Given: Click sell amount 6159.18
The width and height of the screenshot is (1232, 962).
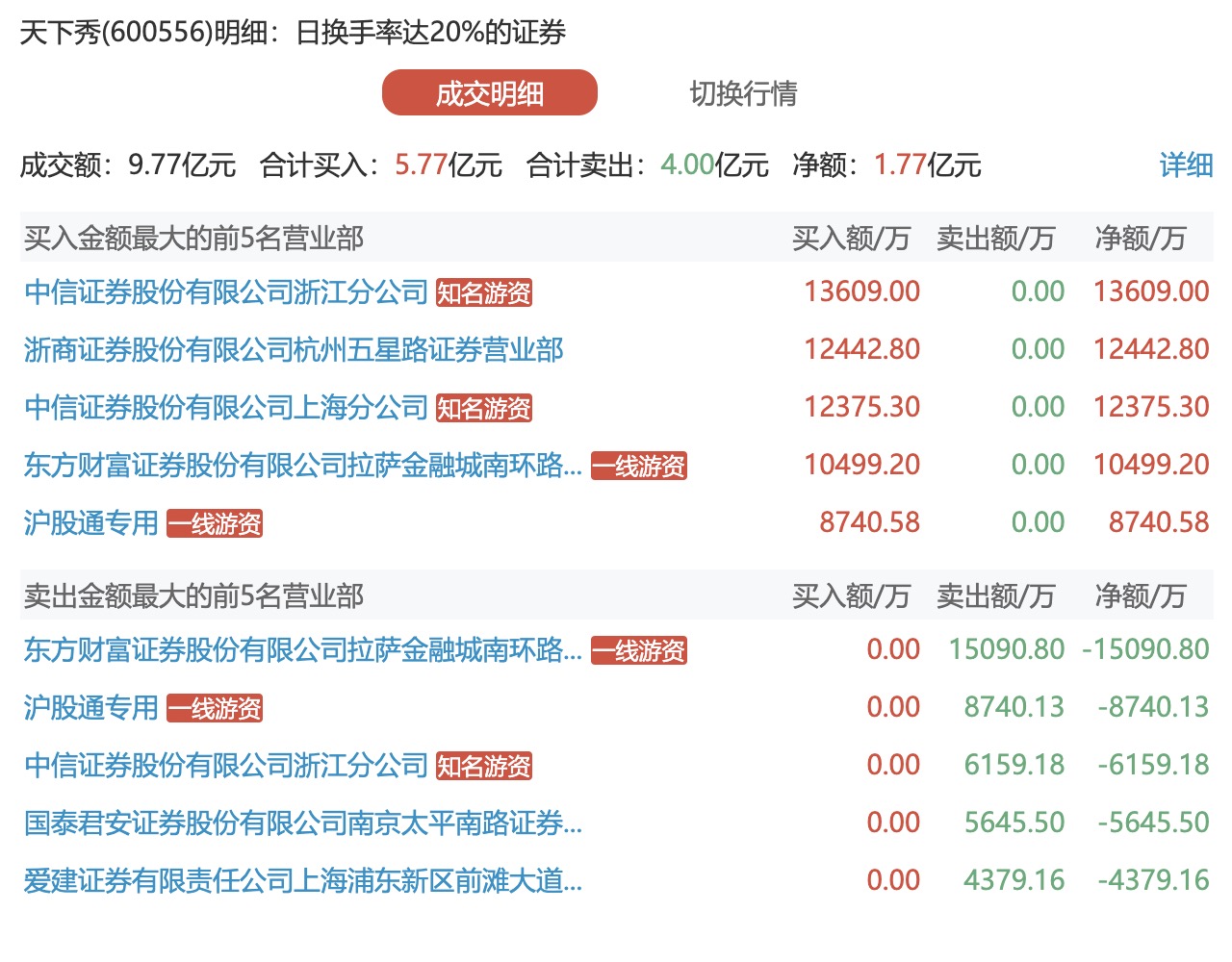Looking at the screenshot, I should 1014,765.
